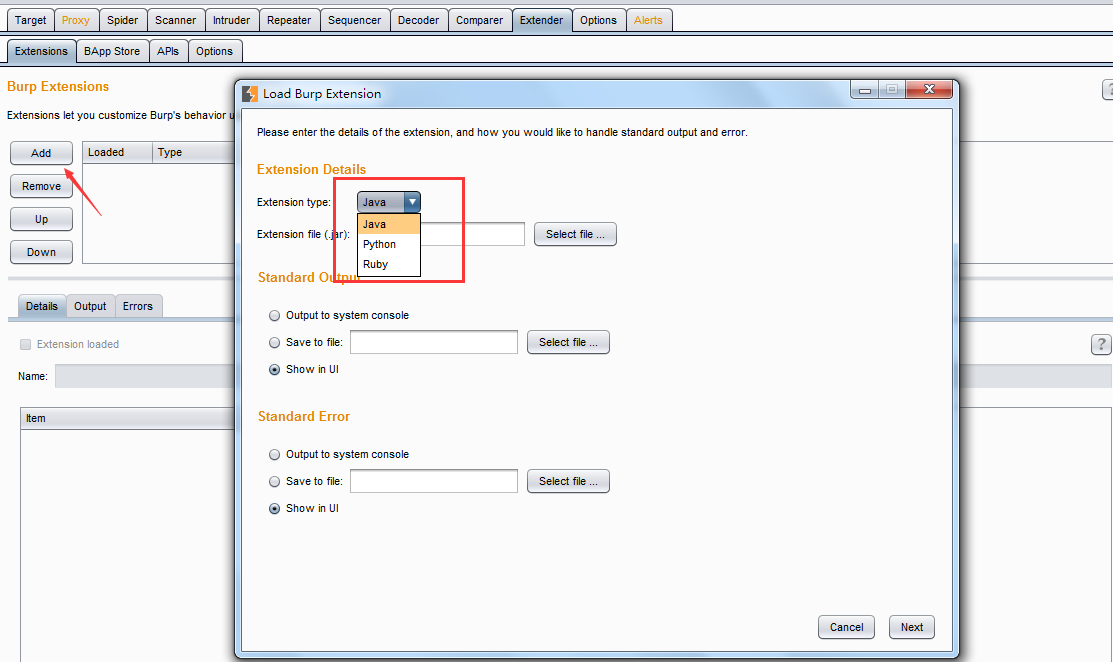Open the Decoder tab
Image resolution: width=1113 pixels, height=662 pixels.
[418, 20]
